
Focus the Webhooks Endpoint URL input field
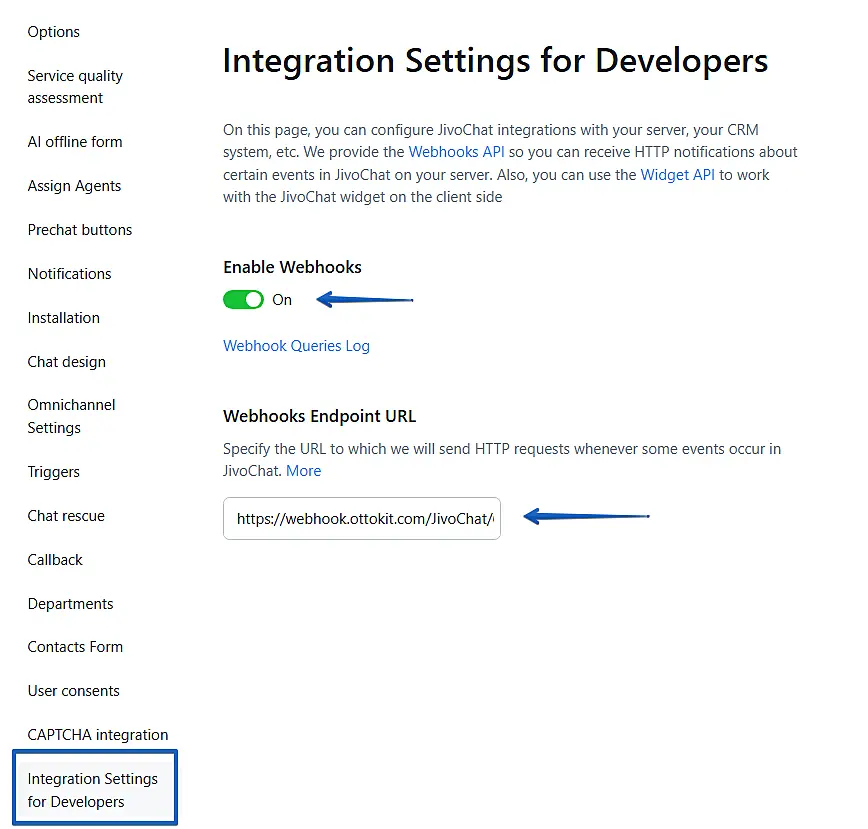pos(361,519)
